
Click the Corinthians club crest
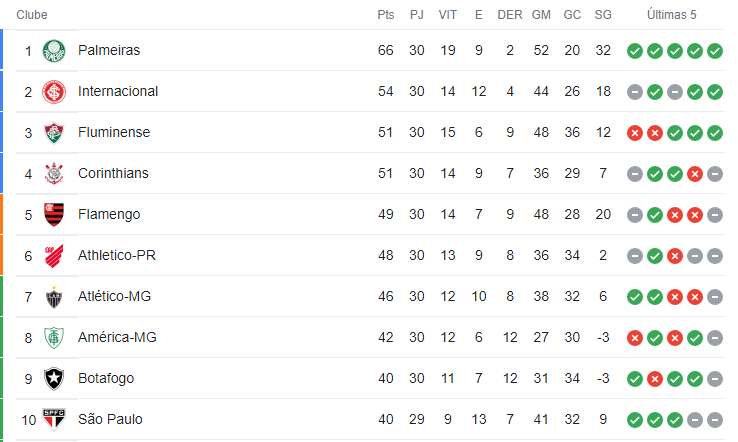[x=54, y=174]
